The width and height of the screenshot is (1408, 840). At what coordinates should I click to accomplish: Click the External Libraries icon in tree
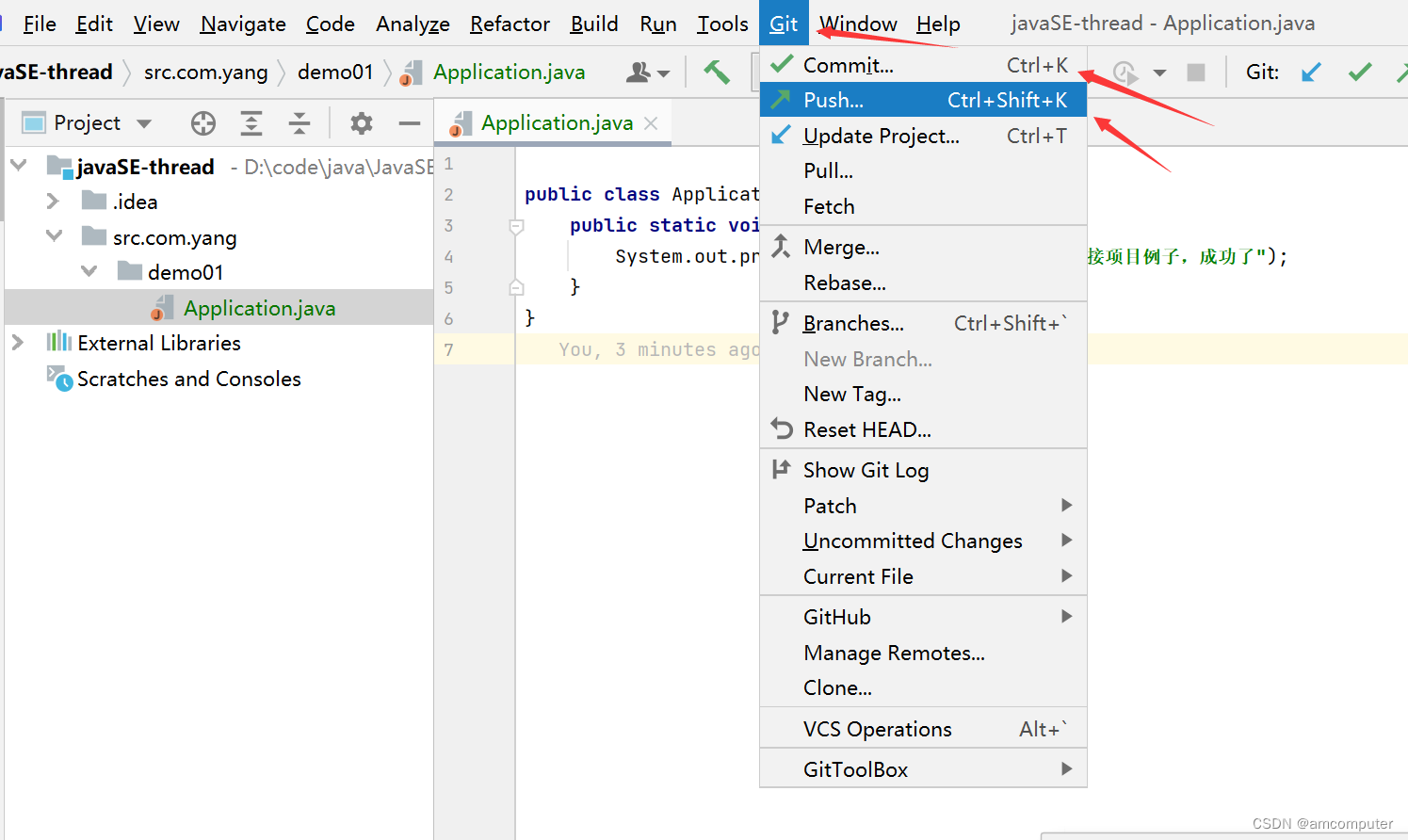coord(59,342)
